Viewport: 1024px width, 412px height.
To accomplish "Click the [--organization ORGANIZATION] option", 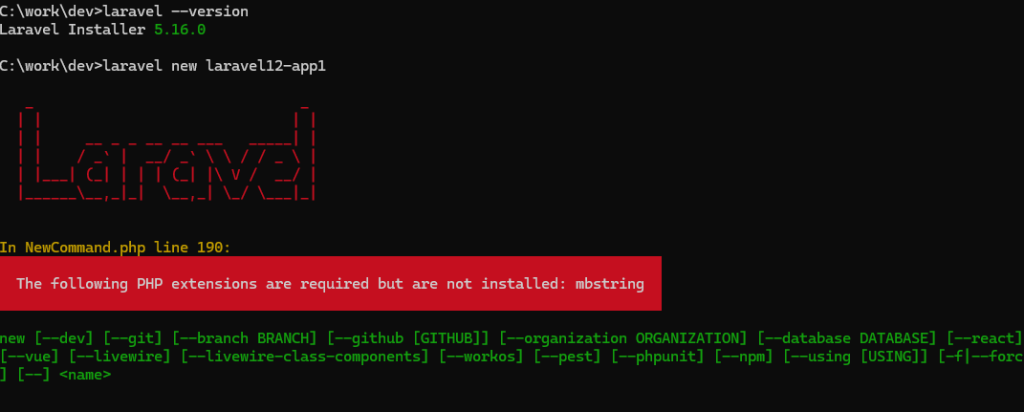I will pyautogui.click(x=623, y=338).
